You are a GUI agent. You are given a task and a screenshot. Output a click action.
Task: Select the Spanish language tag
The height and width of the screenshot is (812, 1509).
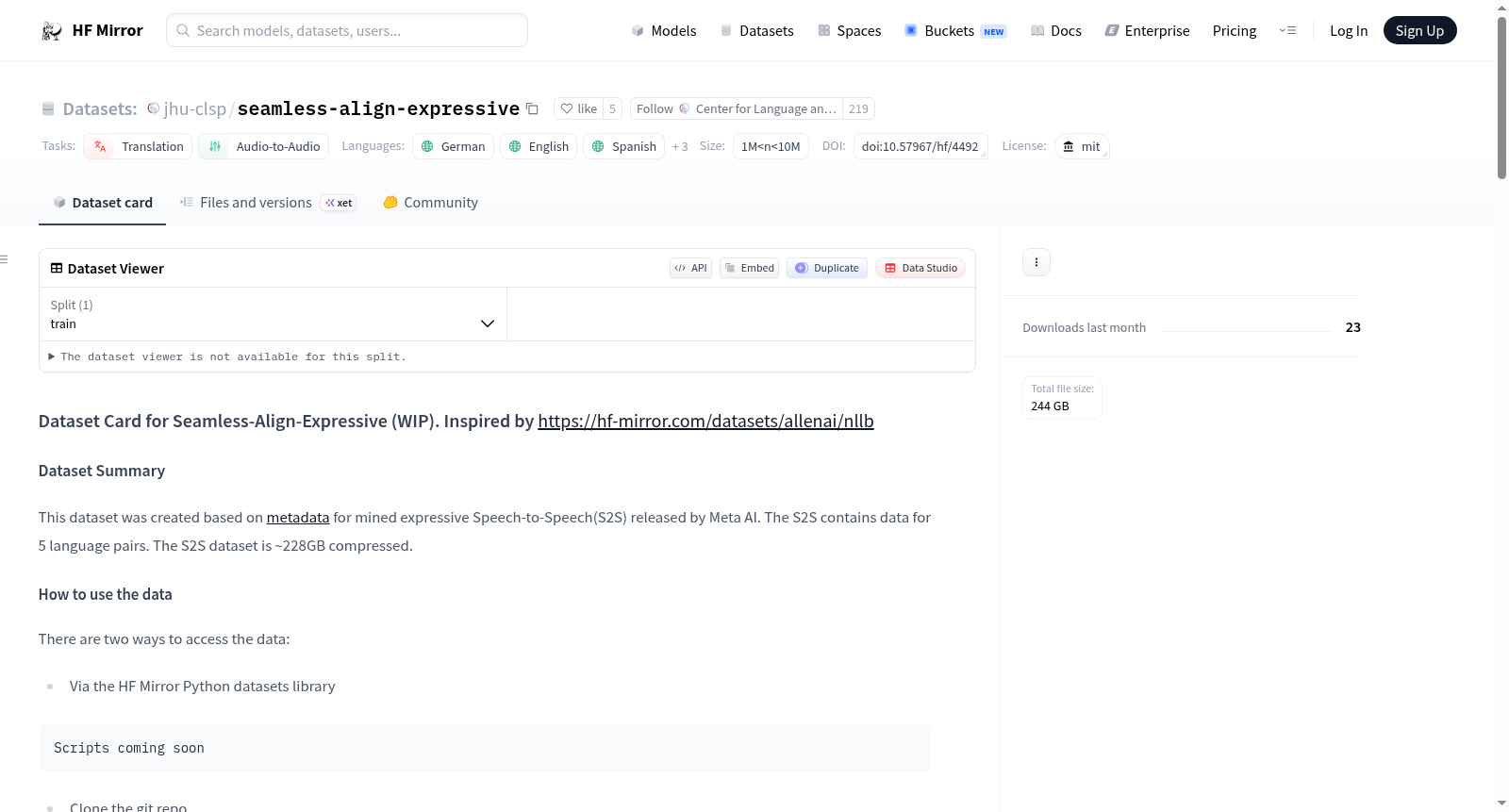(623, 147)
